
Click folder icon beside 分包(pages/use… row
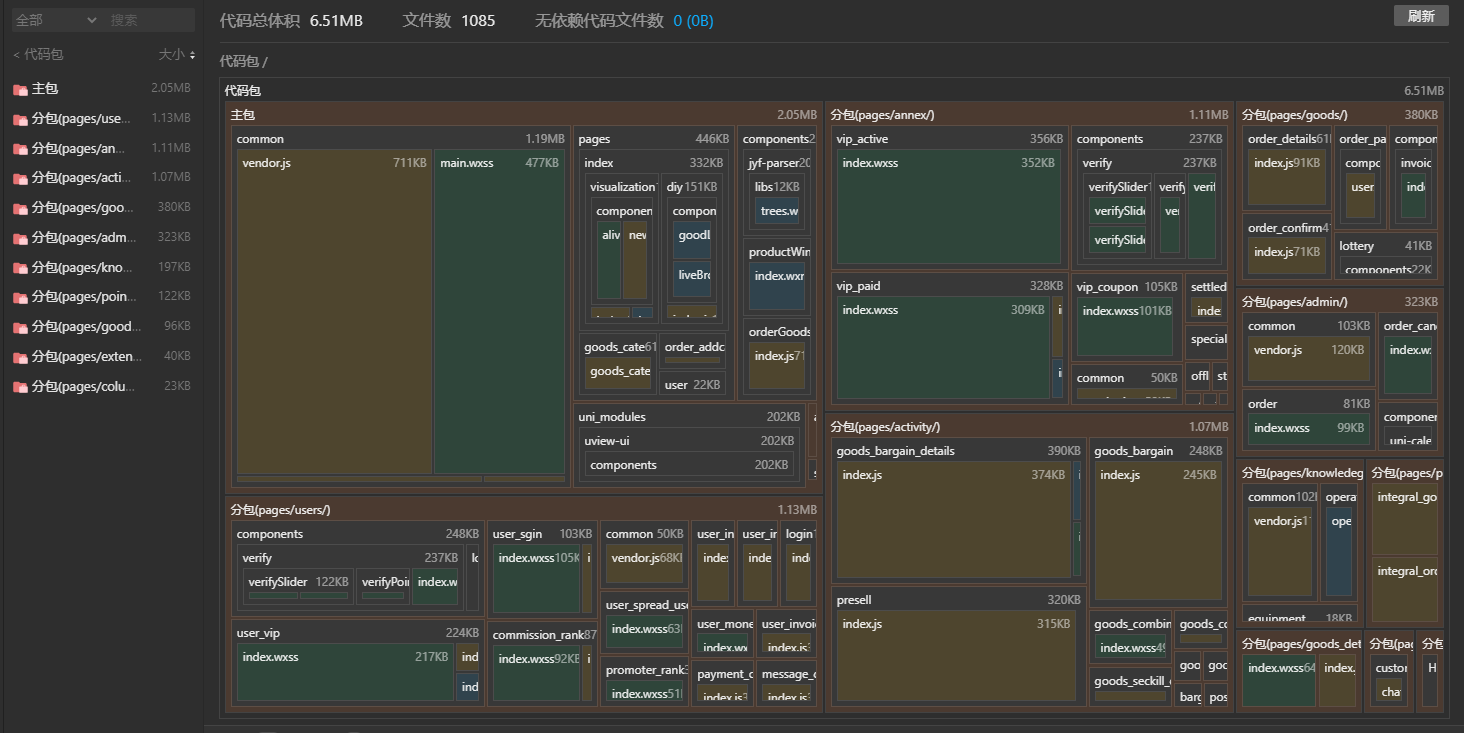tap(20, 119)
